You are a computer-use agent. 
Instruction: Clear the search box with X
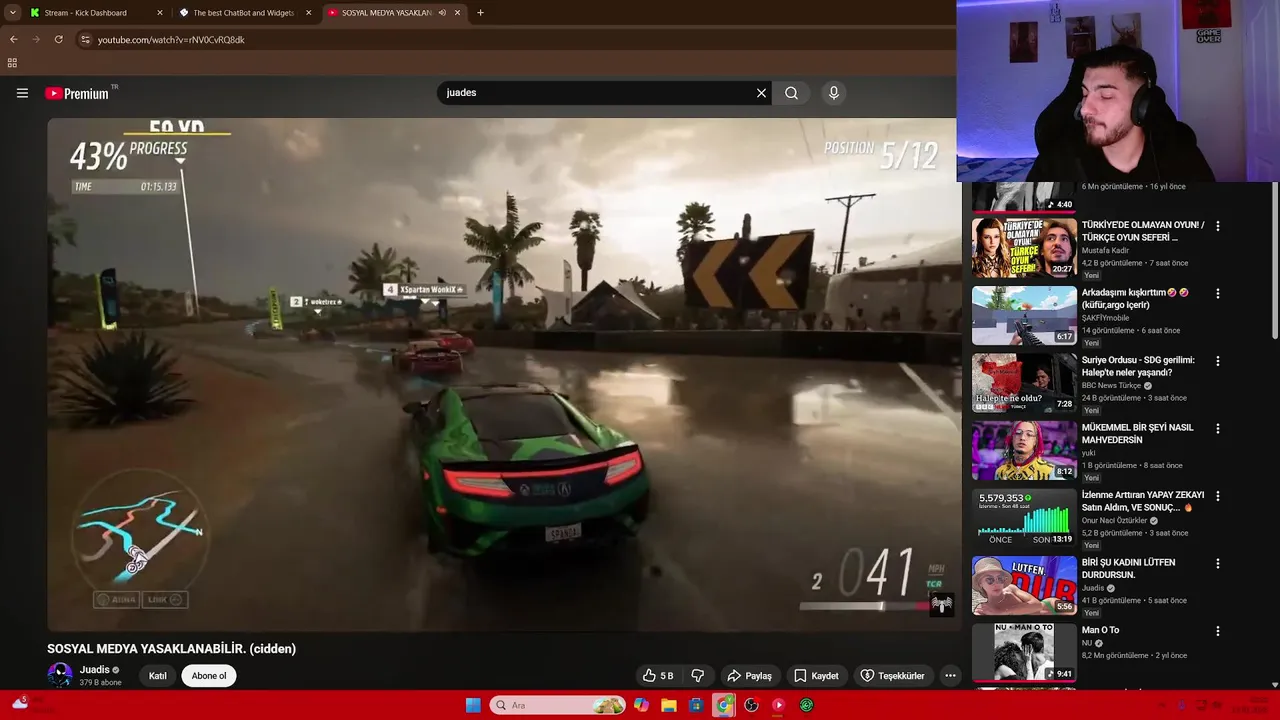[x=761, y=93]
